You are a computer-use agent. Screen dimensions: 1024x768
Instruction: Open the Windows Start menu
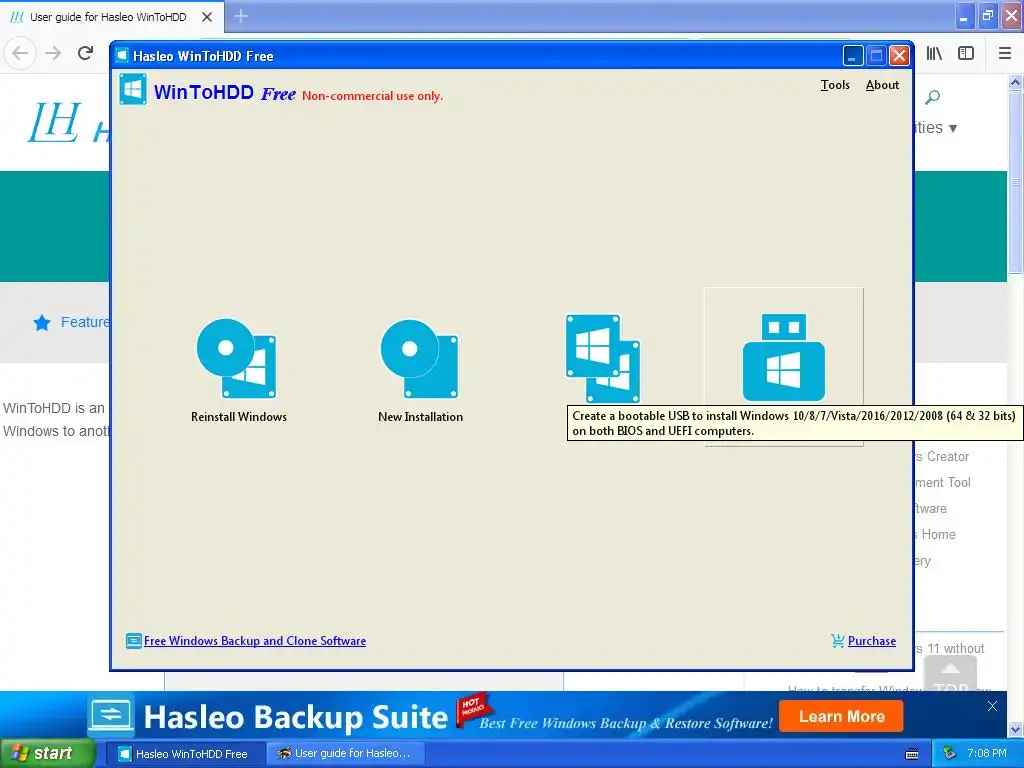(47, 754)
